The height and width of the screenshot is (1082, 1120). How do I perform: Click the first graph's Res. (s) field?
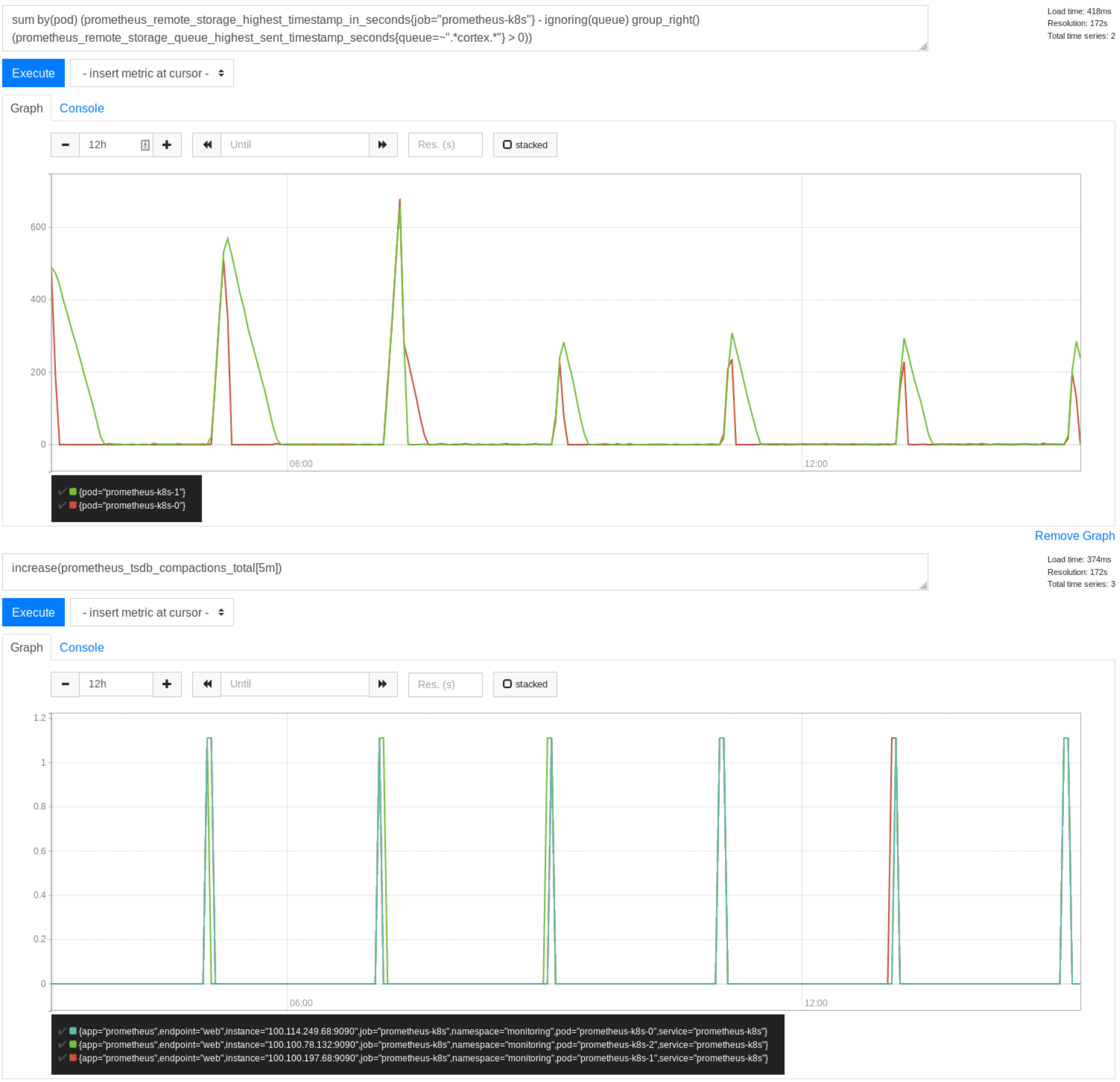(445, 145)
